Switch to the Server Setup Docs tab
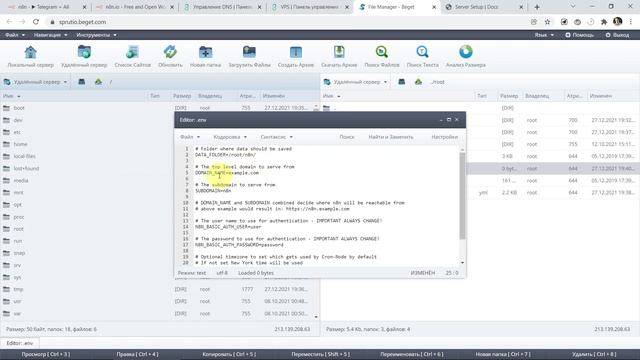This screenshot has width=640, height=360. 484,7
